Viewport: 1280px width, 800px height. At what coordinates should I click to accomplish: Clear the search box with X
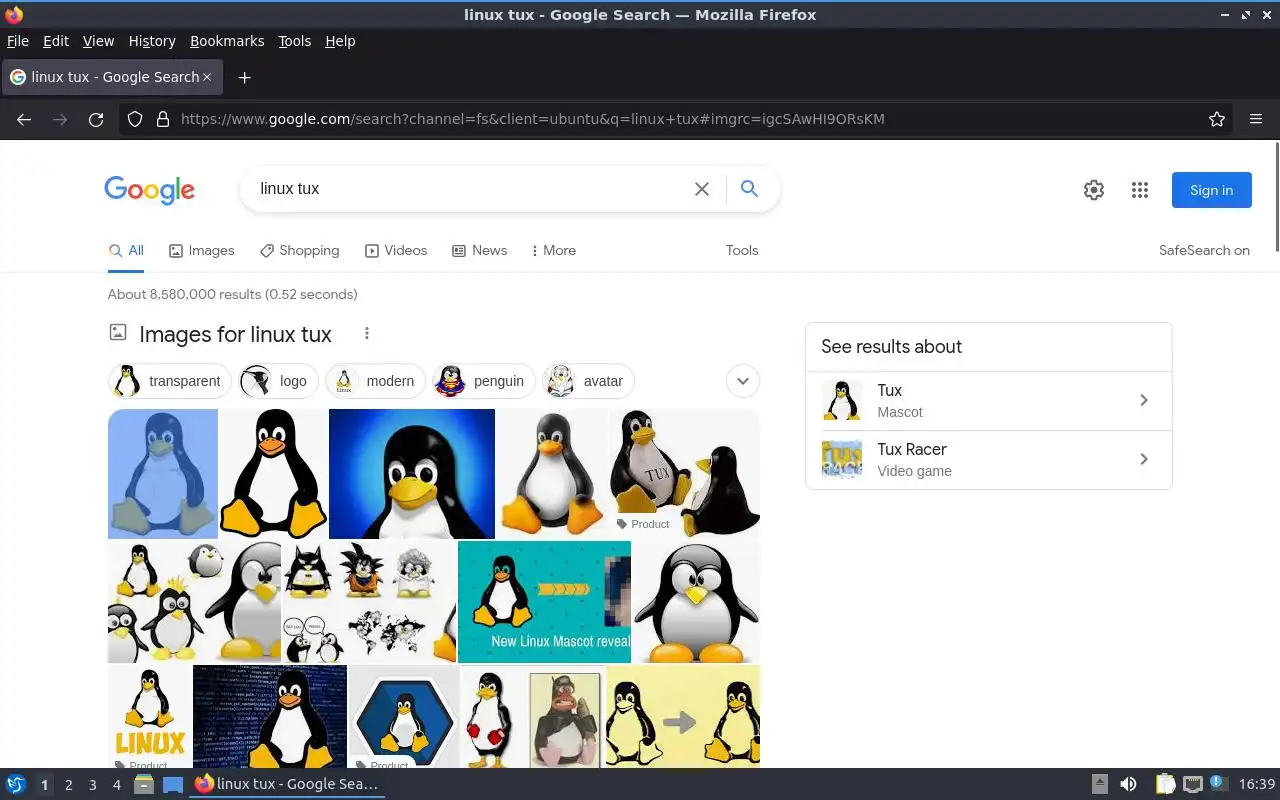[702, 189]
